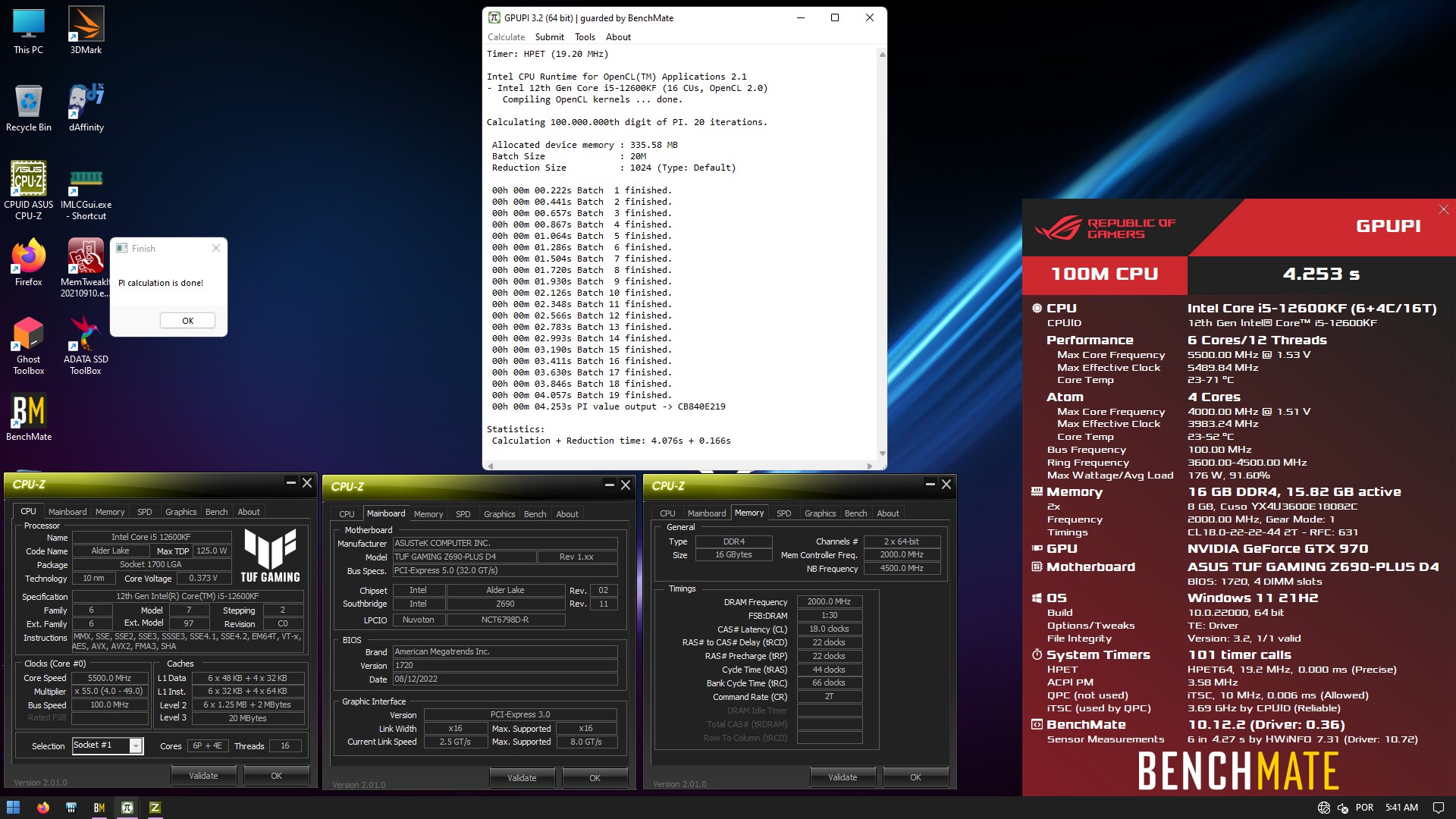Open Graphics tab in Mainboard CPU-Z window

click(x=499, y=514)
